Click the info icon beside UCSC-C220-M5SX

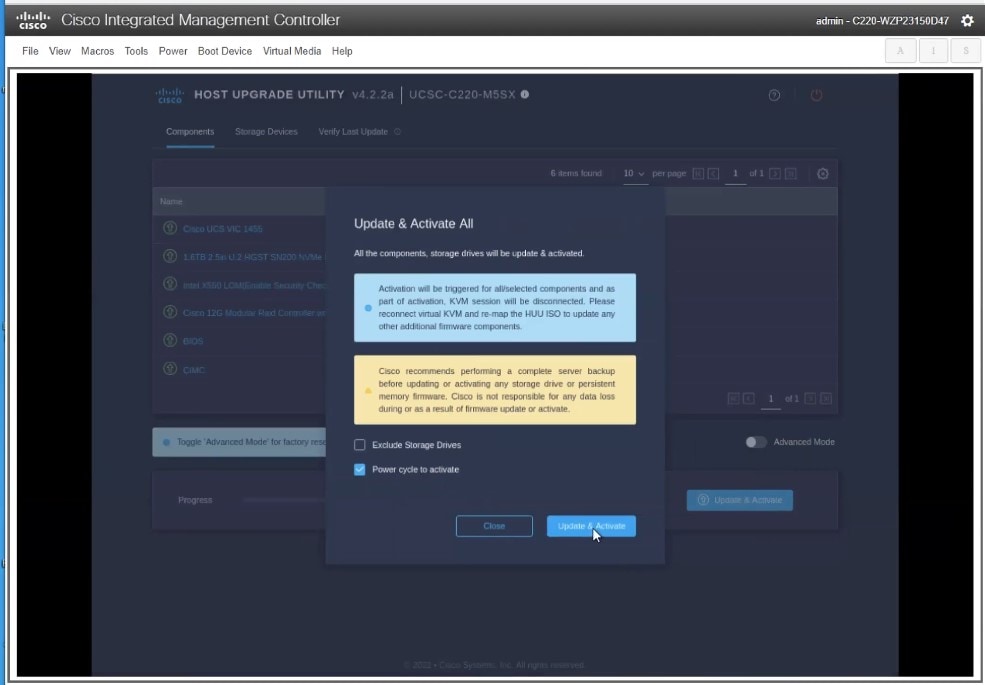pos(525,94)
